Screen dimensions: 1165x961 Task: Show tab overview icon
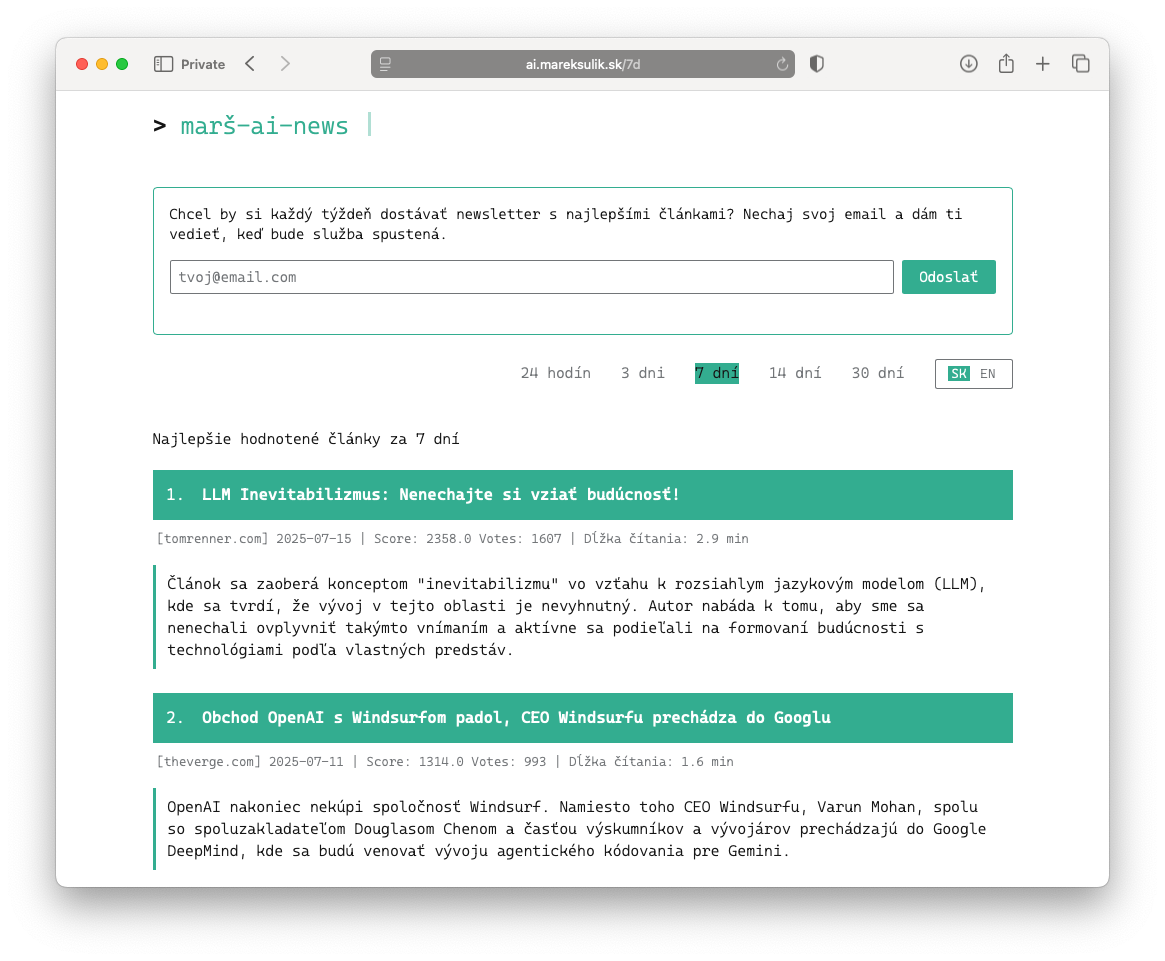pyautogui.click(x=1080, y=64)
